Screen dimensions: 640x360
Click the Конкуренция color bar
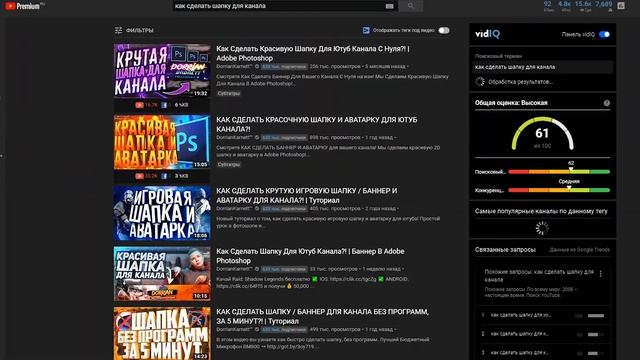(x=559, y=190)
